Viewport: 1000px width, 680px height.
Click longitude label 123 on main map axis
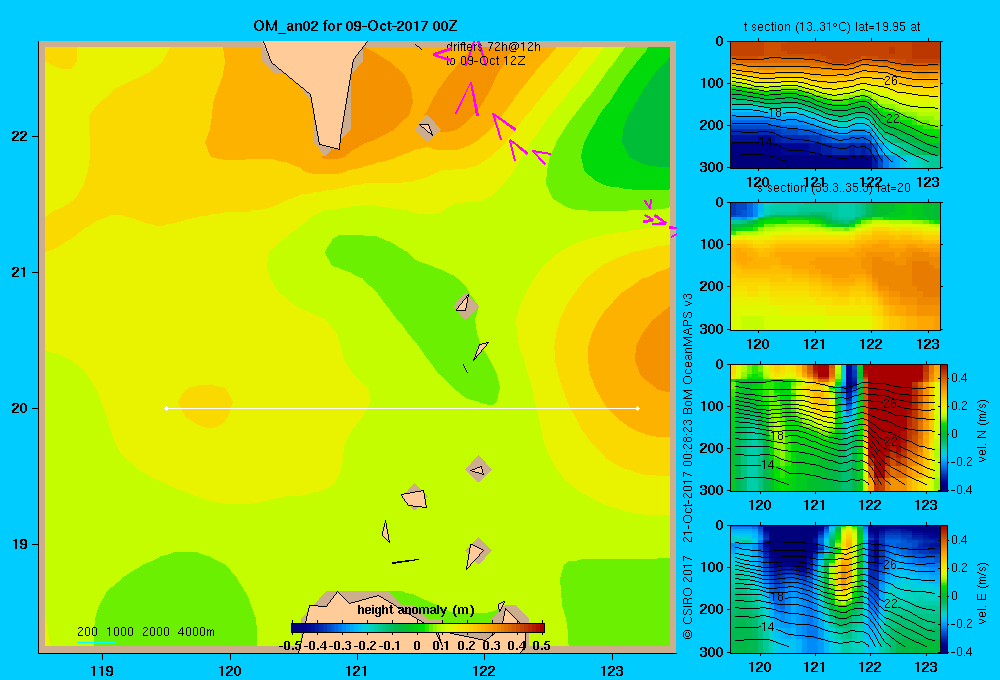pyautogui.click(x=612, y=671)
